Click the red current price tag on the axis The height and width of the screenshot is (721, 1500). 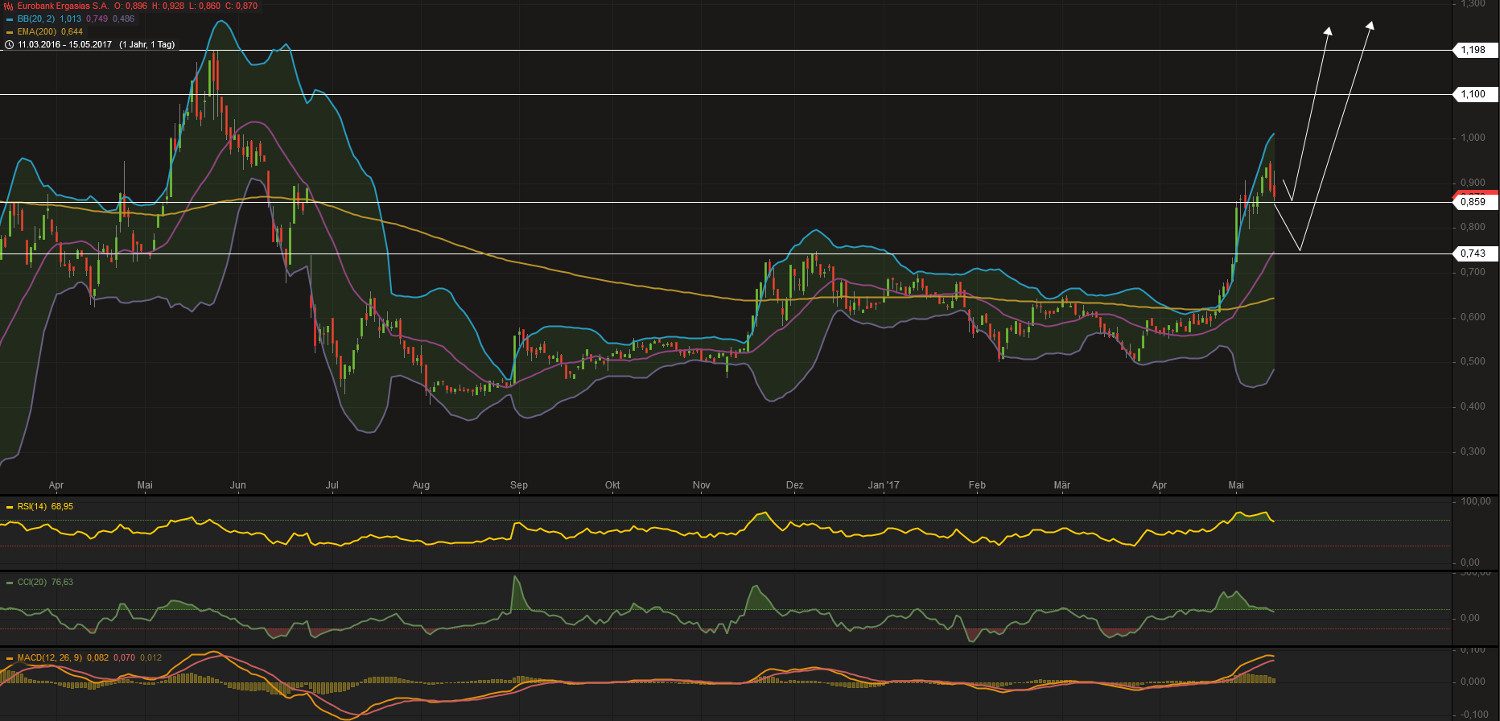coord(1477,192)
